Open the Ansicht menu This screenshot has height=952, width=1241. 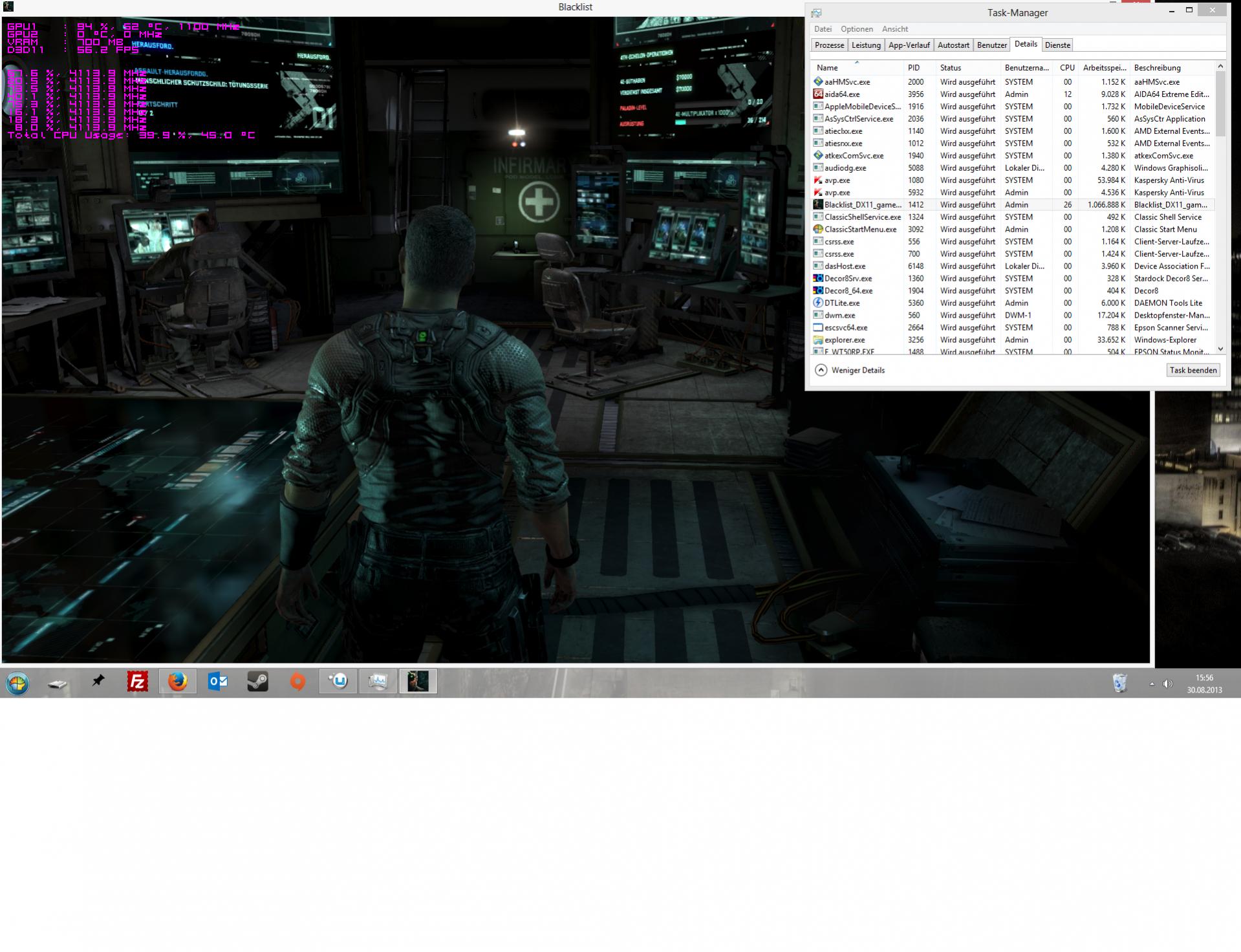pos(894,29)
